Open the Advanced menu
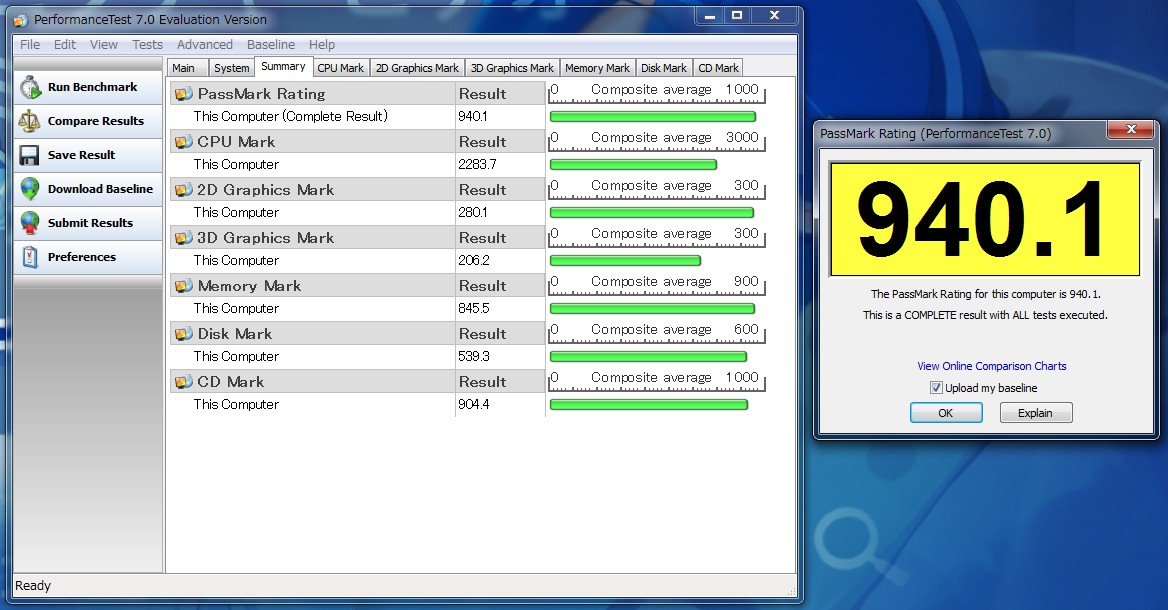This screenshot has width=1168, height=610. [205, 45]
